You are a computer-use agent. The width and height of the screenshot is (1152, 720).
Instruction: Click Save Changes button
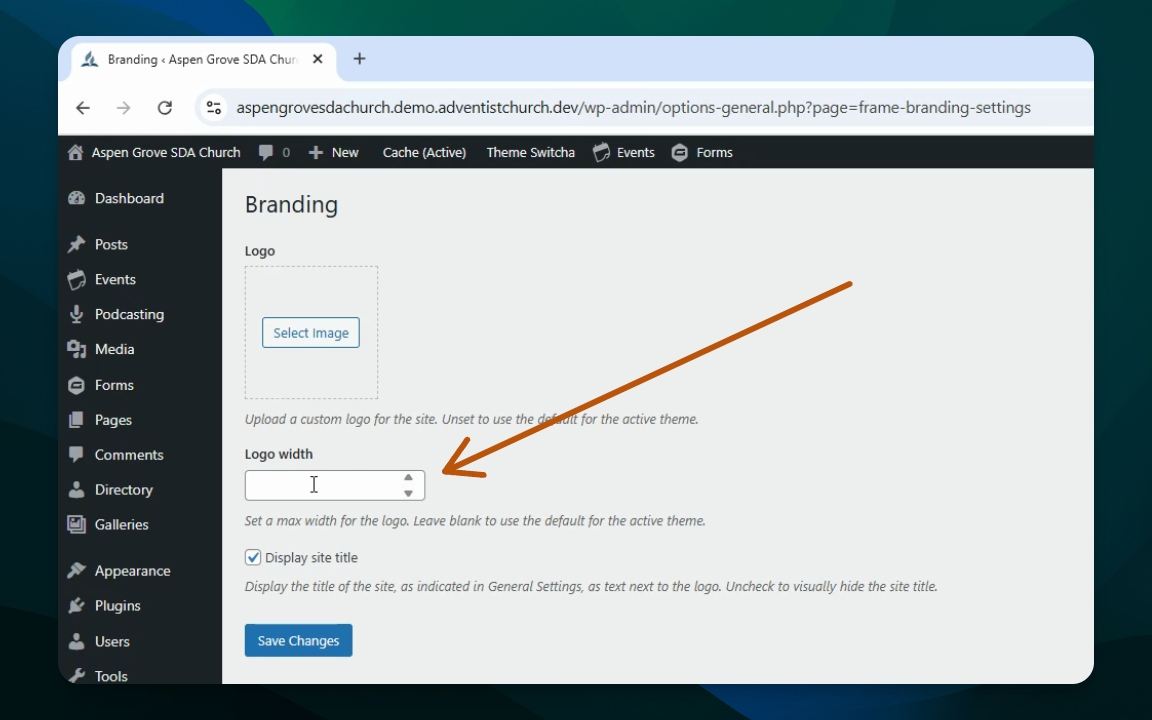(298, 640)
